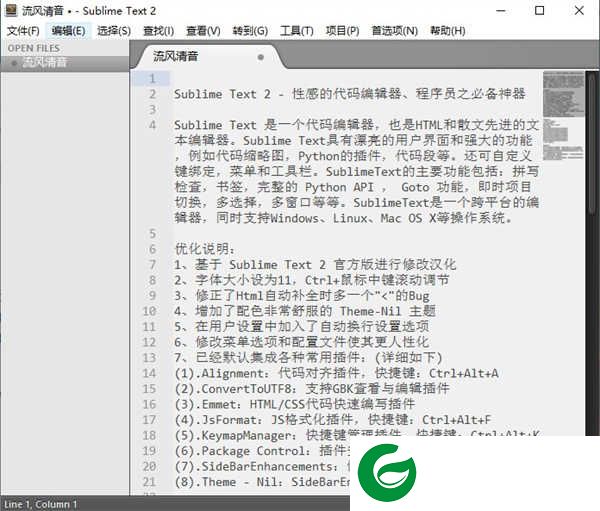The height and width of the screenshot is (511, 600).
Task: Click line '1、基于 Sublime Text 2 官方版进行修改汉化'
Action: click(x=315, y=264)
